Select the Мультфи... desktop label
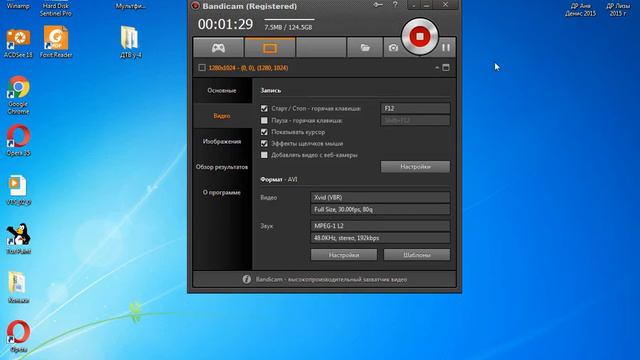Viewport: 640px width, 360px height. click(131, 6)
